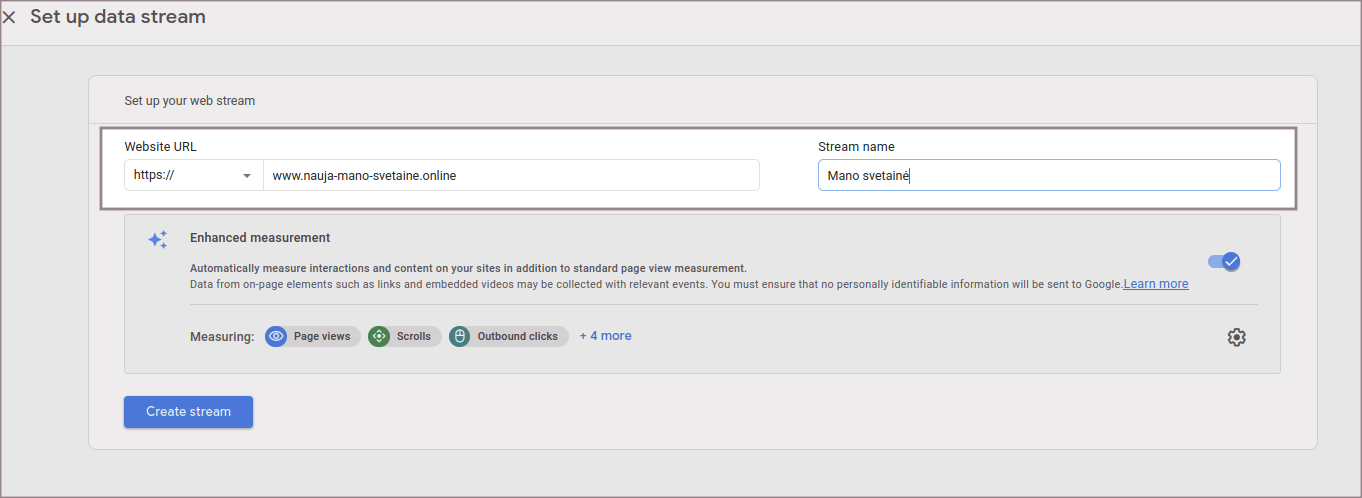Click the Enhanced measurement heading
The image size is (1362, 498).
click(260, 238)
